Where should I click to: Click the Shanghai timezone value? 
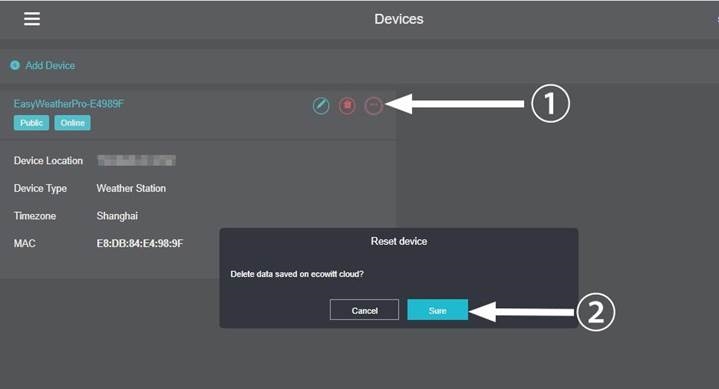point(117,216)
